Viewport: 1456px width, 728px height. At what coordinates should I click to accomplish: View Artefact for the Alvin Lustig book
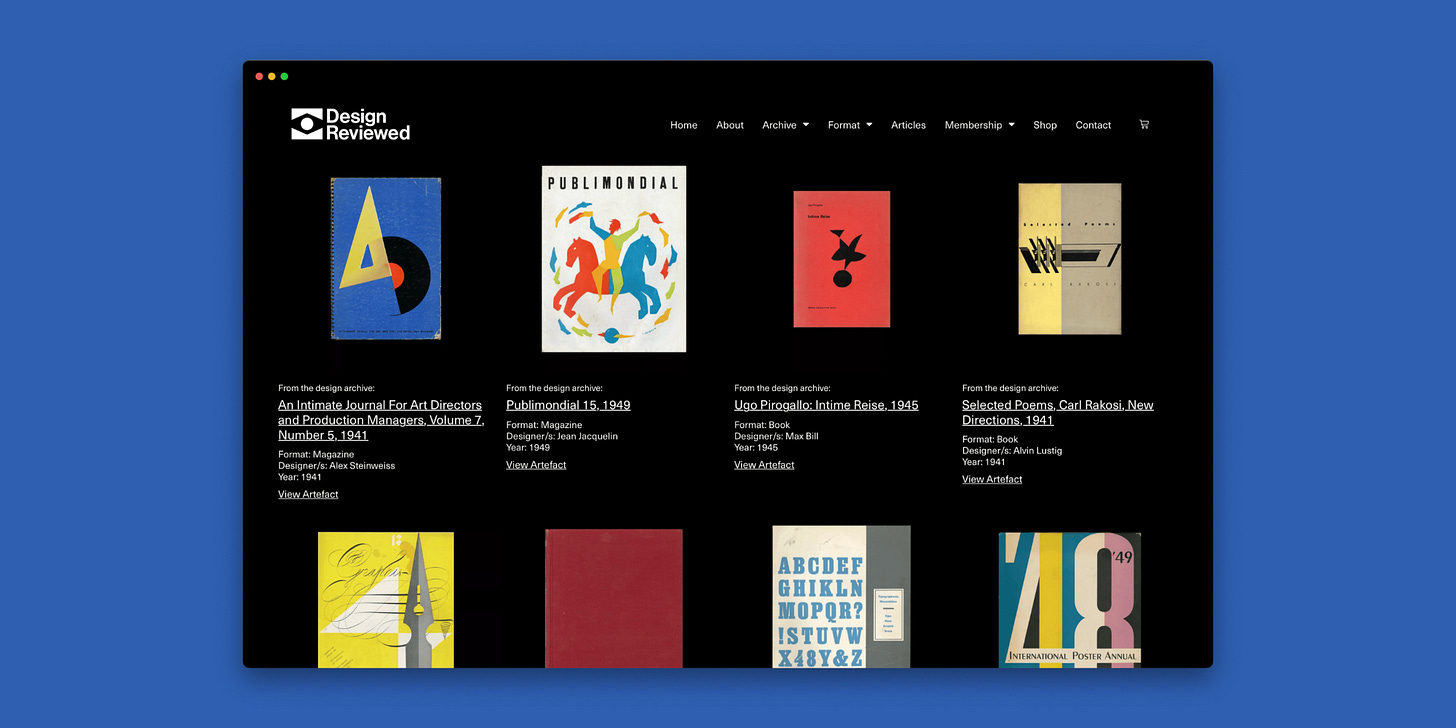992,479
